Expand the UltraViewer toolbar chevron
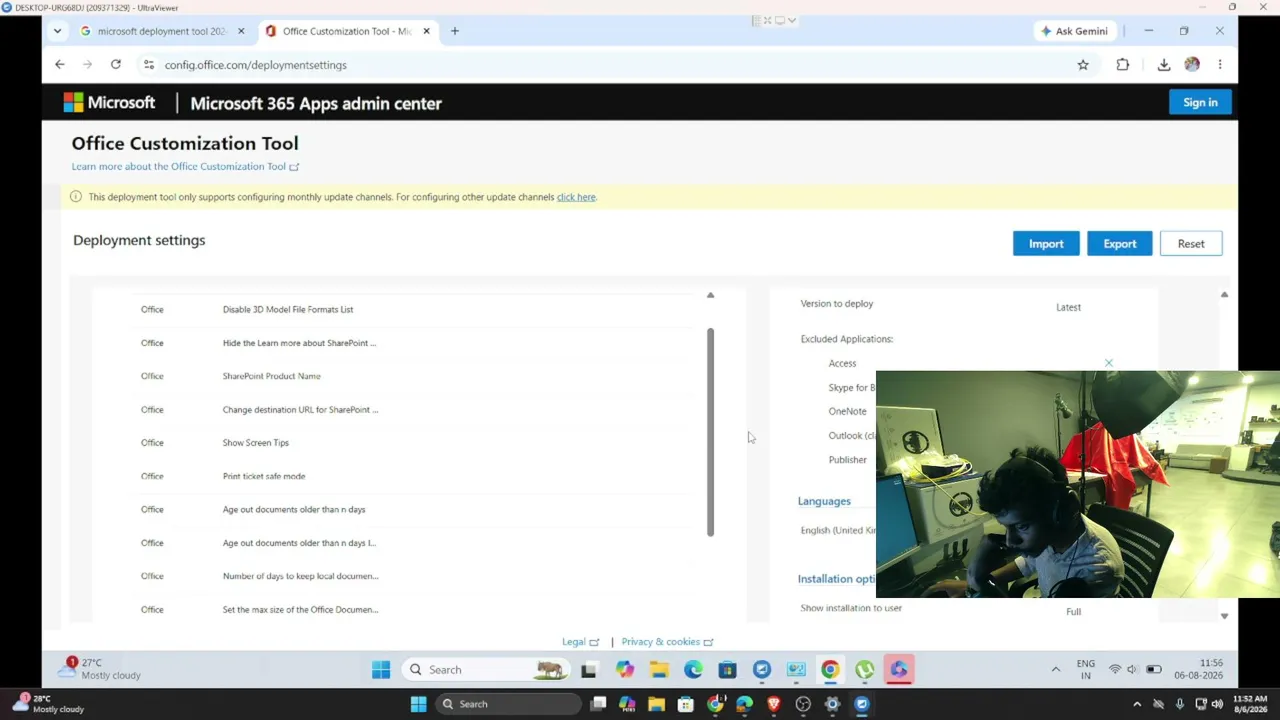 click(791, 20)
